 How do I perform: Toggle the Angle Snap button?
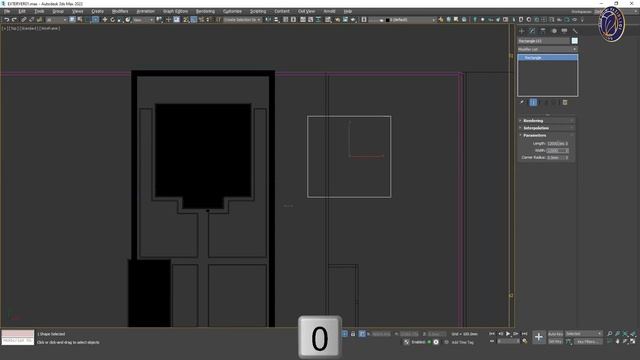pyautogui.click(x=193, y=20)
